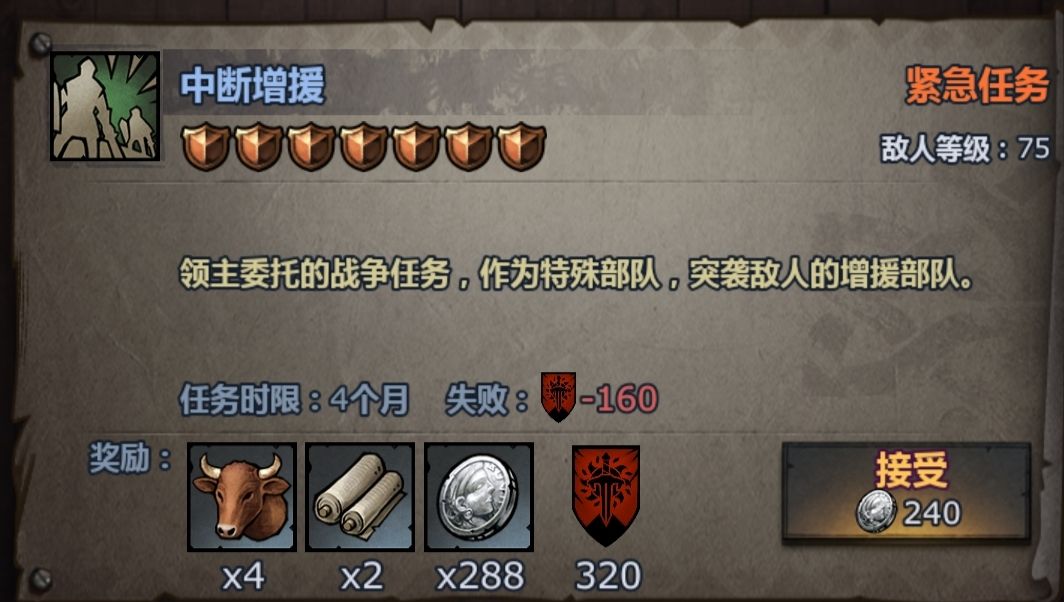Image resolution: width=1064 pixels, height=602 pixels.
Task: Click the 中断增援 mission title
Action: click(252, 86)
